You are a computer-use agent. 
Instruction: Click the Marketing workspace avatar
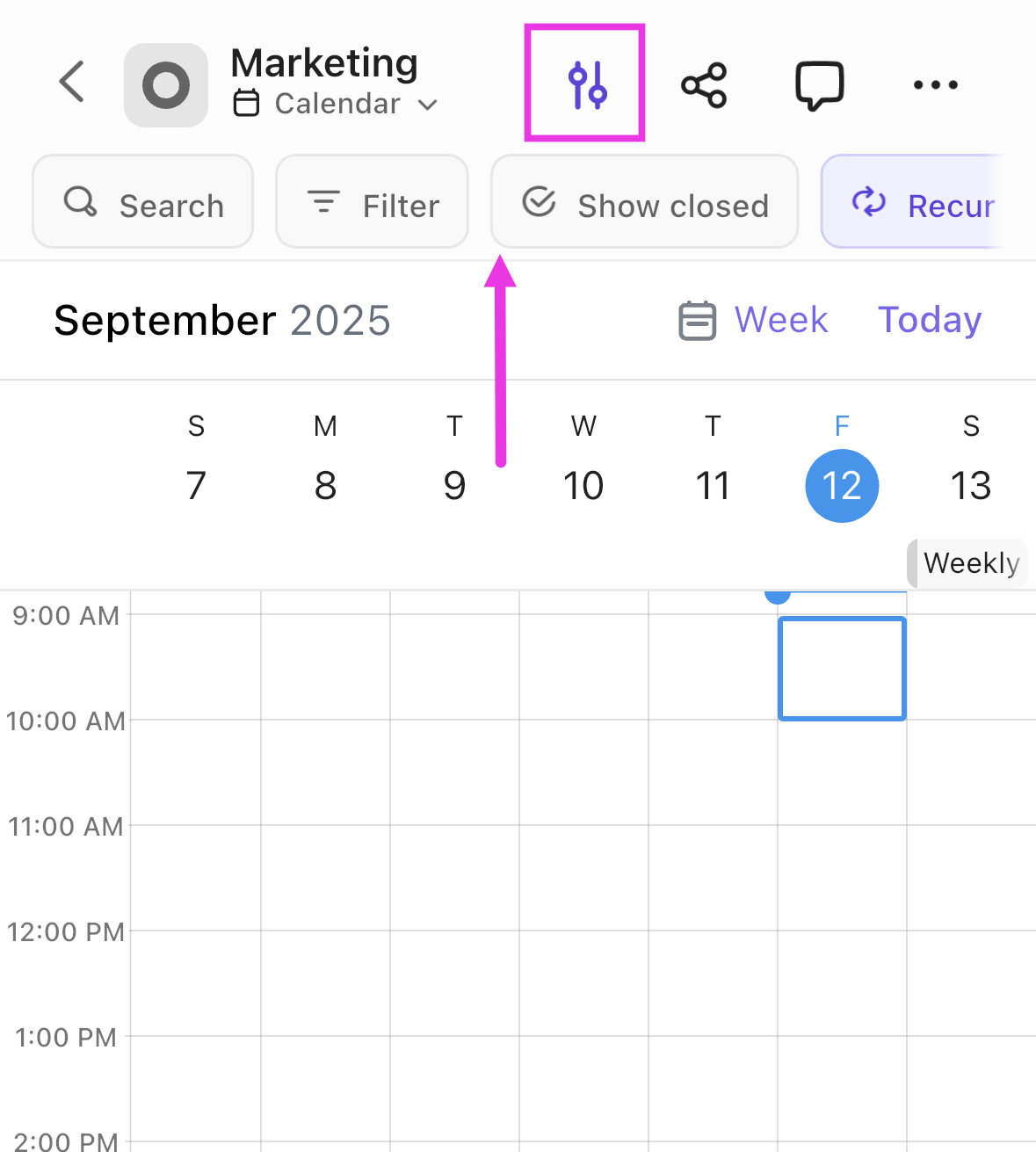coord(165,84)
